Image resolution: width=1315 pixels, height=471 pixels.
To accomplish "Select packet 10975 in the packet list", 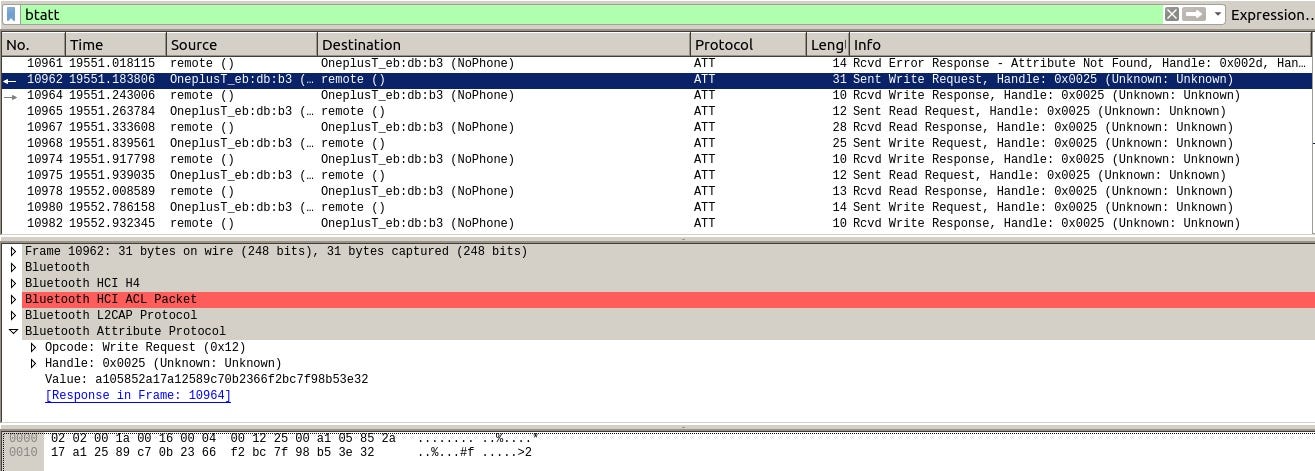I will 657,175.
